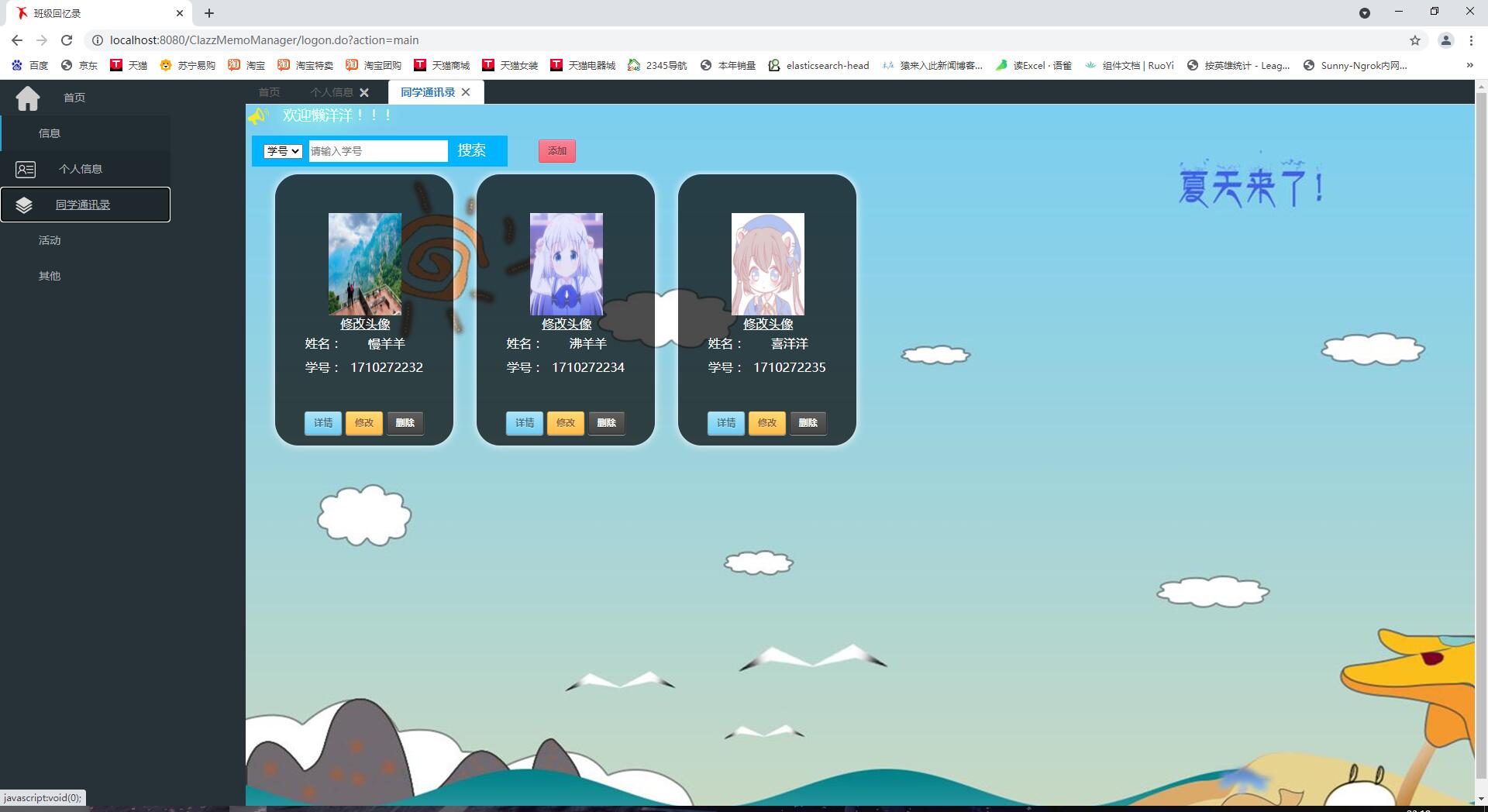The image size is (1488, 812).
Task: Go back to previous browser page
Action: pyautogui.click(x=17, y=40)
